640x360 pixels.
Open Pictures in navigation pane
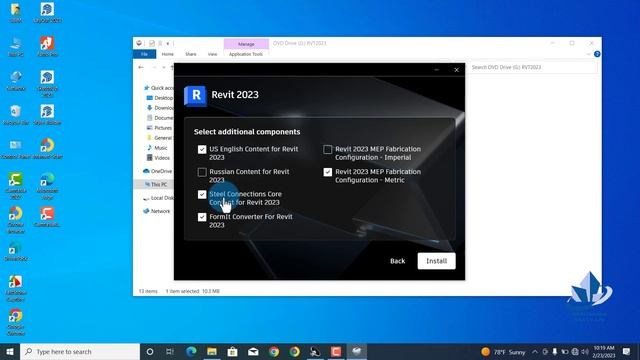[x=159, y=128]
